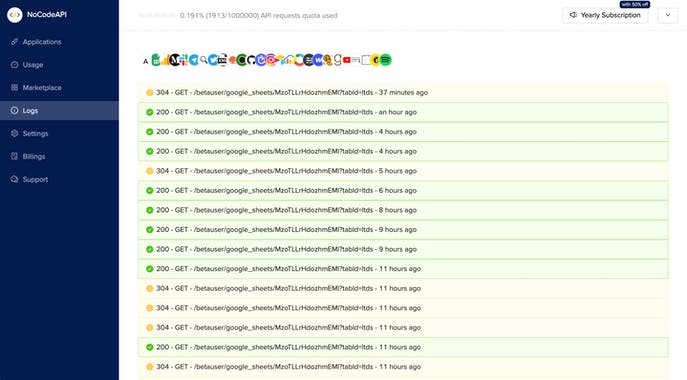Open the Usage page
The width and height of the screenshot is (687, 380).
[x=59, y=64]
